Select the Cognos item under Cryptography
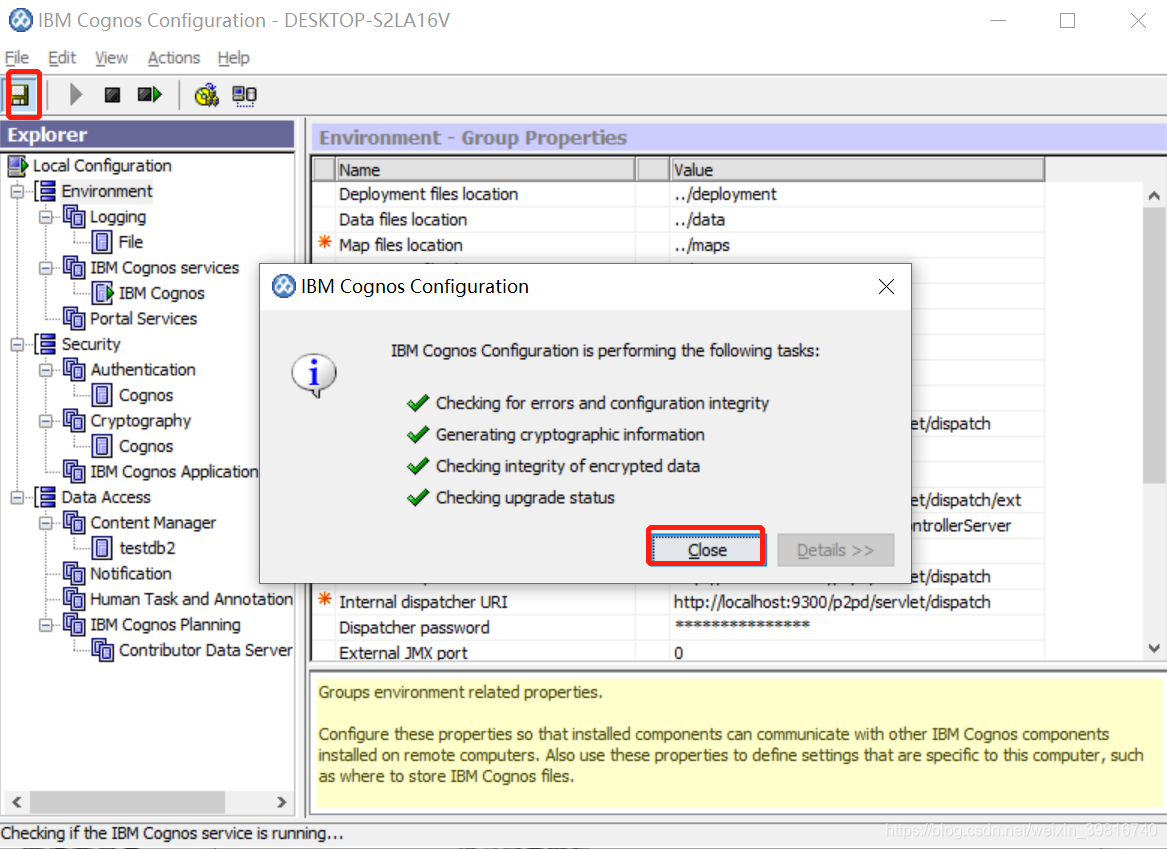Image resolution: width=1167 pixels, height=849 pixels. point(146,446)
